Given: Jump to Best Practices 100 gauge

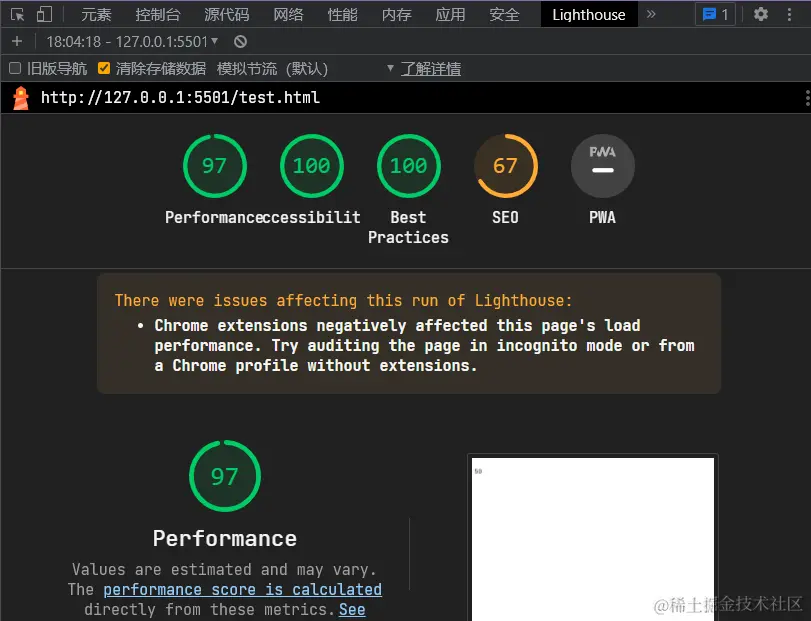Looking at the screenshot, I should click(409, 166).
